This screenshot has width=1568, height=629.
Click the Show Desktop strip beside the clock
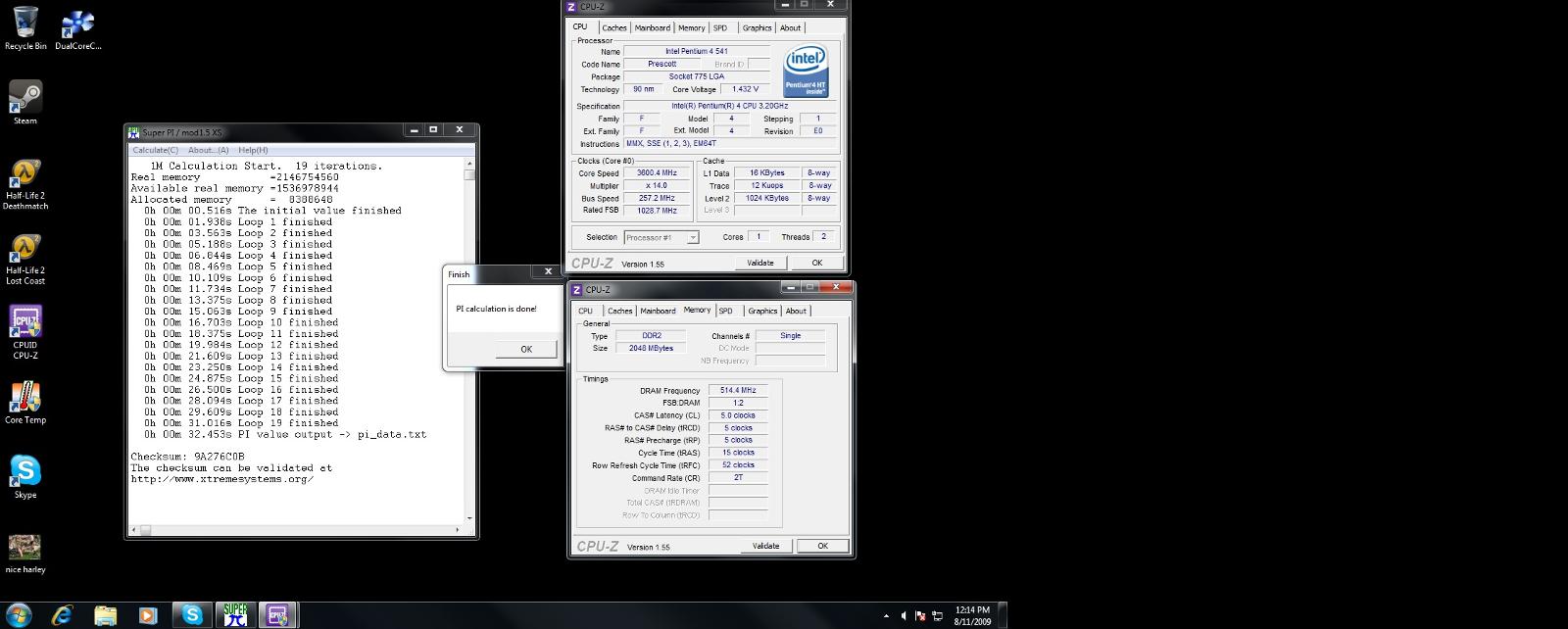[x=1002, y=615]
